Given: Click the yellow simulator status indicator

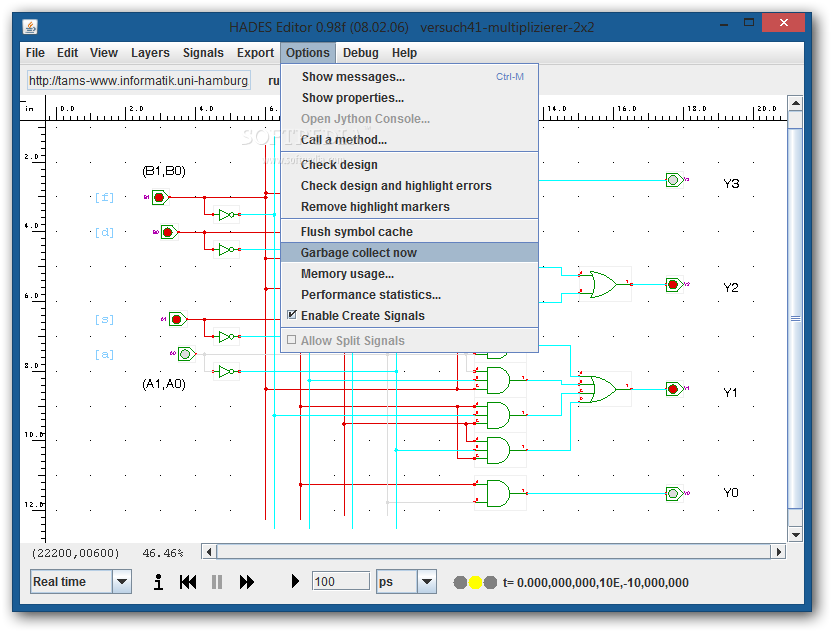Looking at the screenshot, I should click(x=475, y=583).
